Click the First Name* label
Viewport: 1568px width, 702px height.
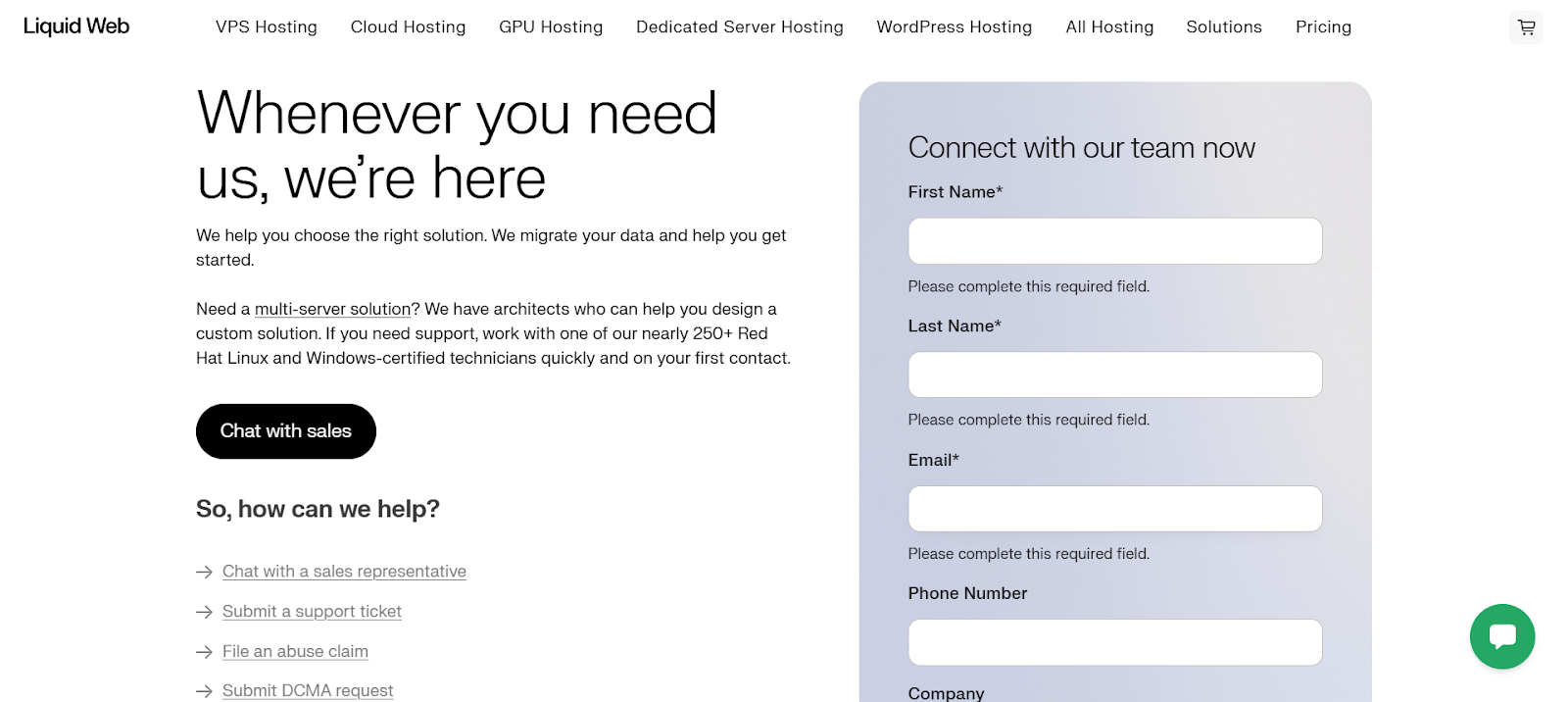coord(955,192)
